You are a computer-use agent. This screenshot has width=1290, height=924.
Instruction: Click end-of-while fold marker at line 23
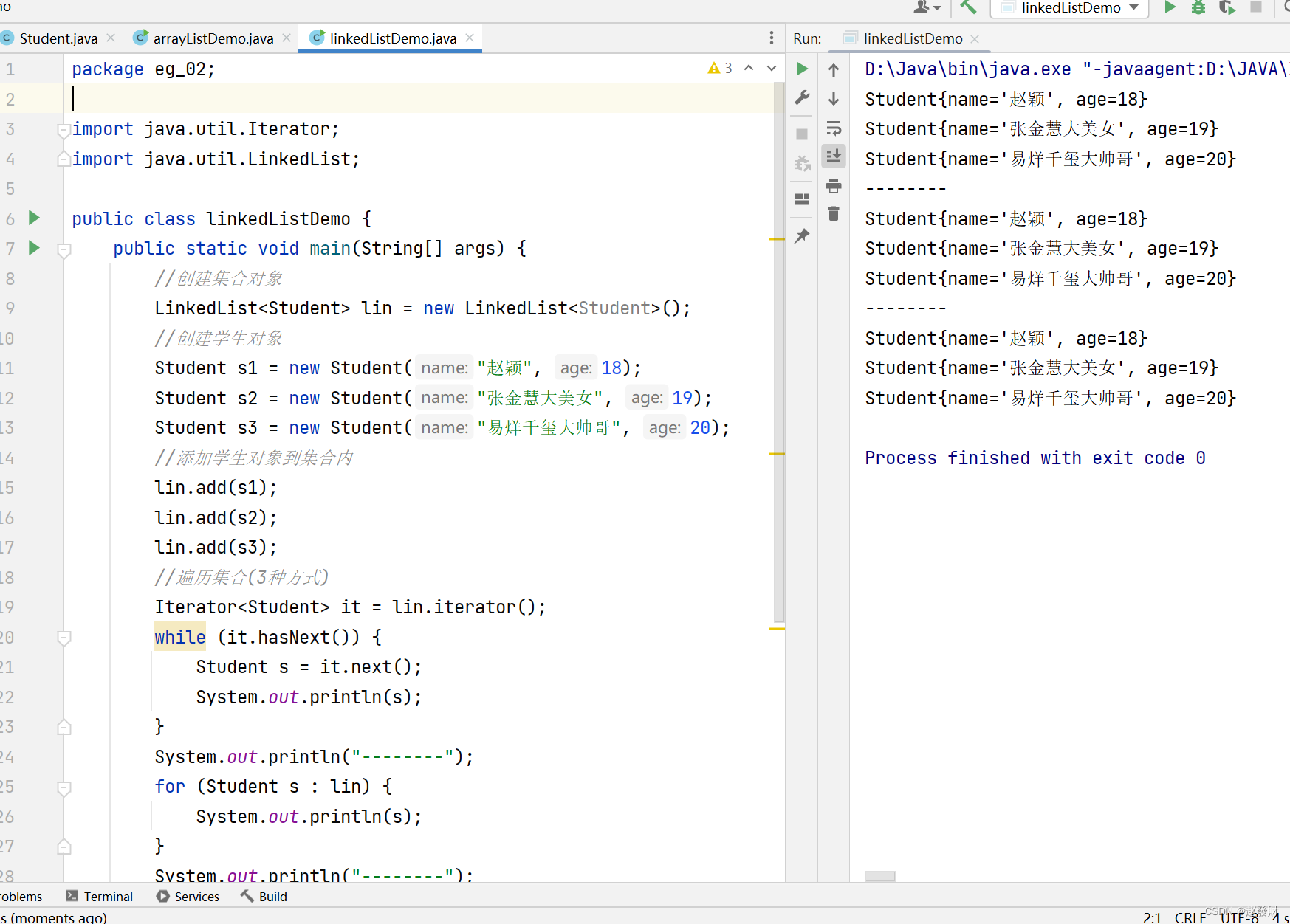(64, 727)
